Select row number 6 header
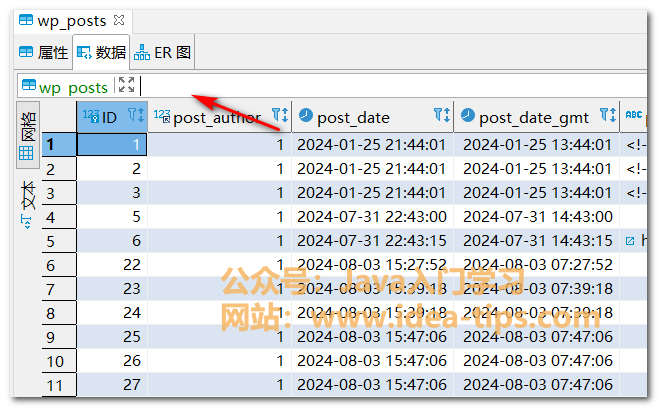Viewport: 658px width, 408px height. point(59,265)
